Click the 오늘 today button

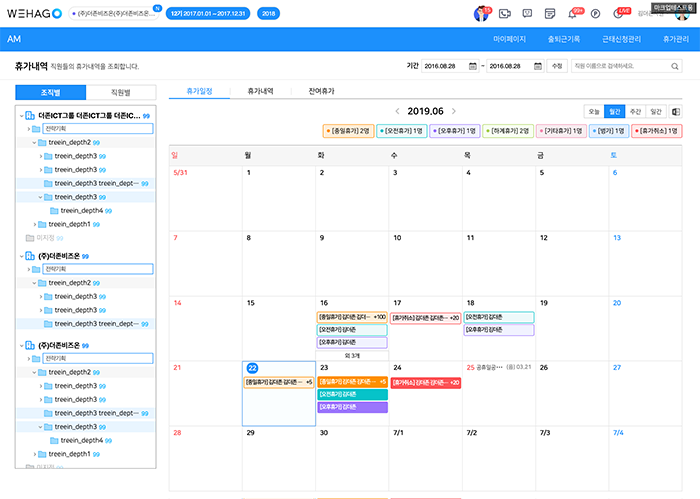pos(594,111)
